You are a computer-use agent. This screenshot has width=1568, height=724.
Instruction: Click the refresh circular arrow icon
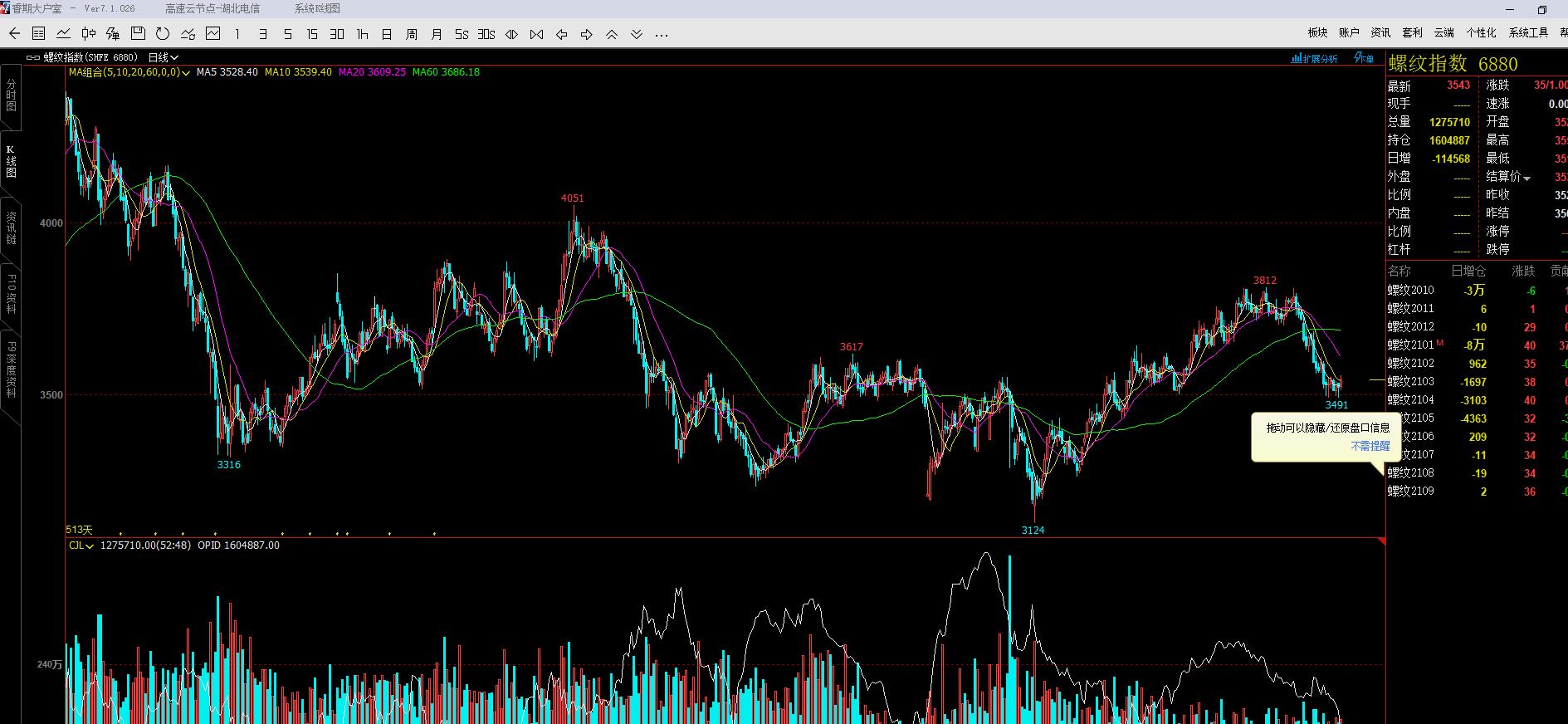click(x=163, y=34)
